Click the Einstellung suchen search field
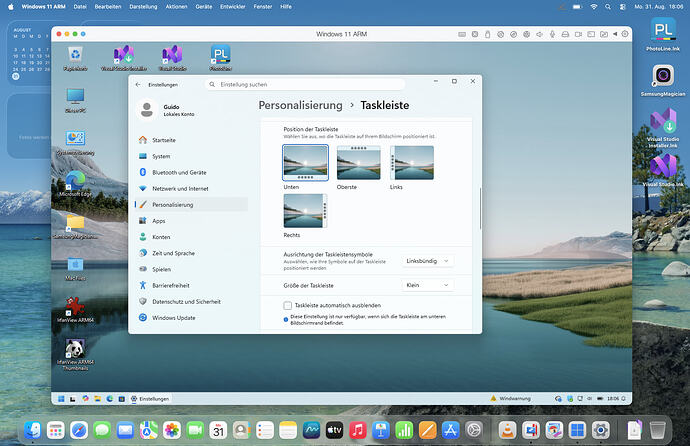Viewport: 690px width, 446px height. tap(305, 84)
